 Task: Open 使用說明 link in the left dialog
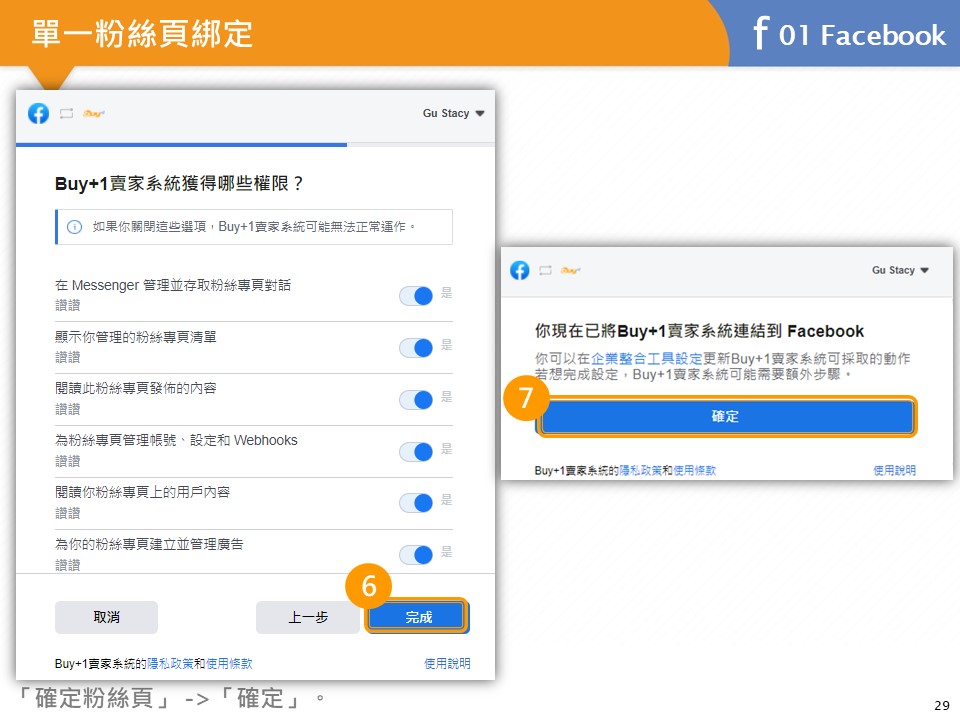[446, 663]
